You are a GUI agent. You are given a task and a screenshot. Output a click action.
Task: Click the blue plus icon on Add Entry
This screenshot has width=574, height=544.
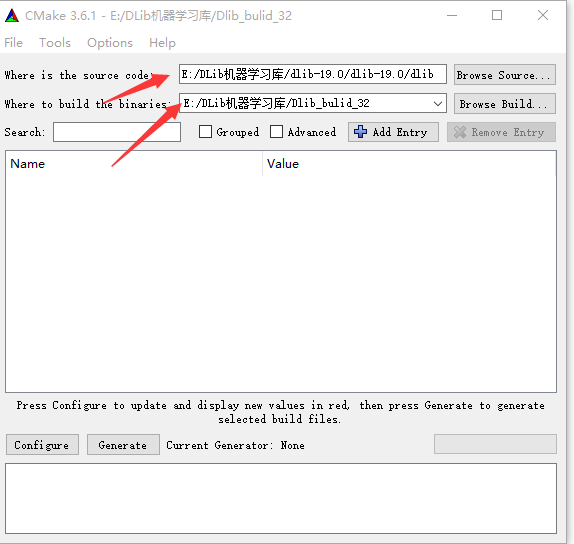(x=360, y=132)
